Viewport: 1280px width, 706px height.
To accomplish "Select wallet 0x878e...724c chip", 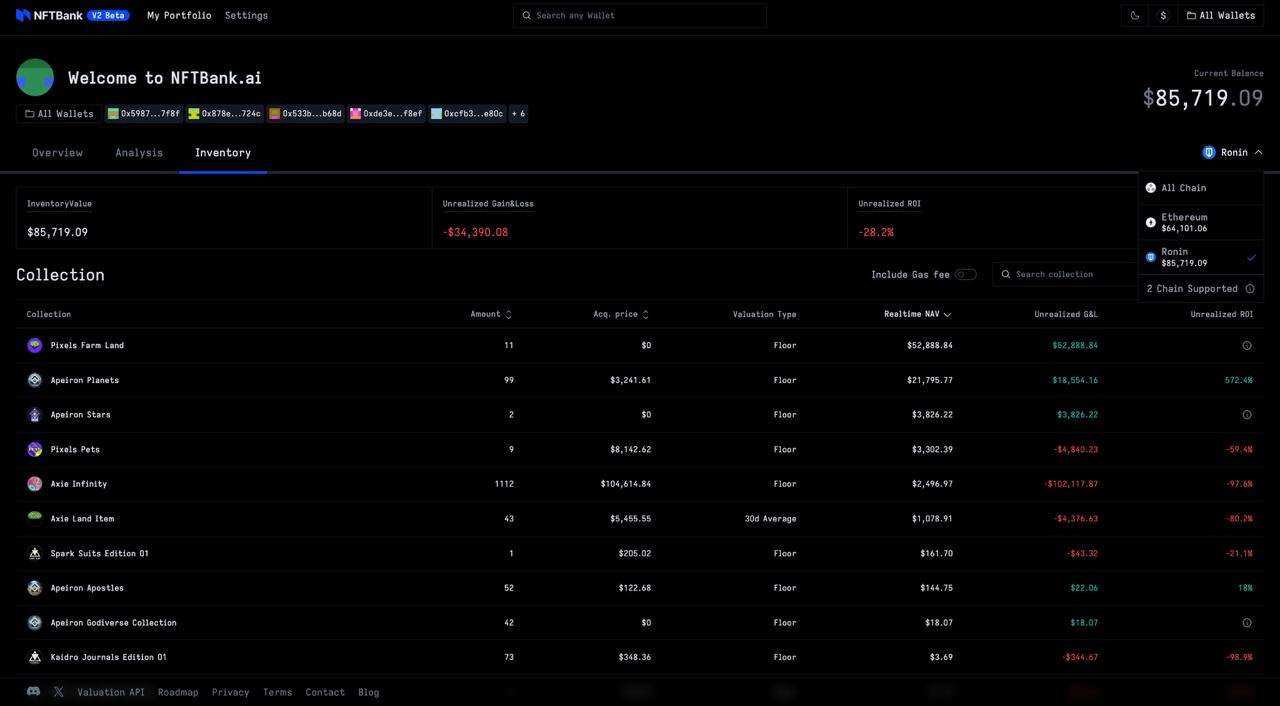I will pos(225,113).
